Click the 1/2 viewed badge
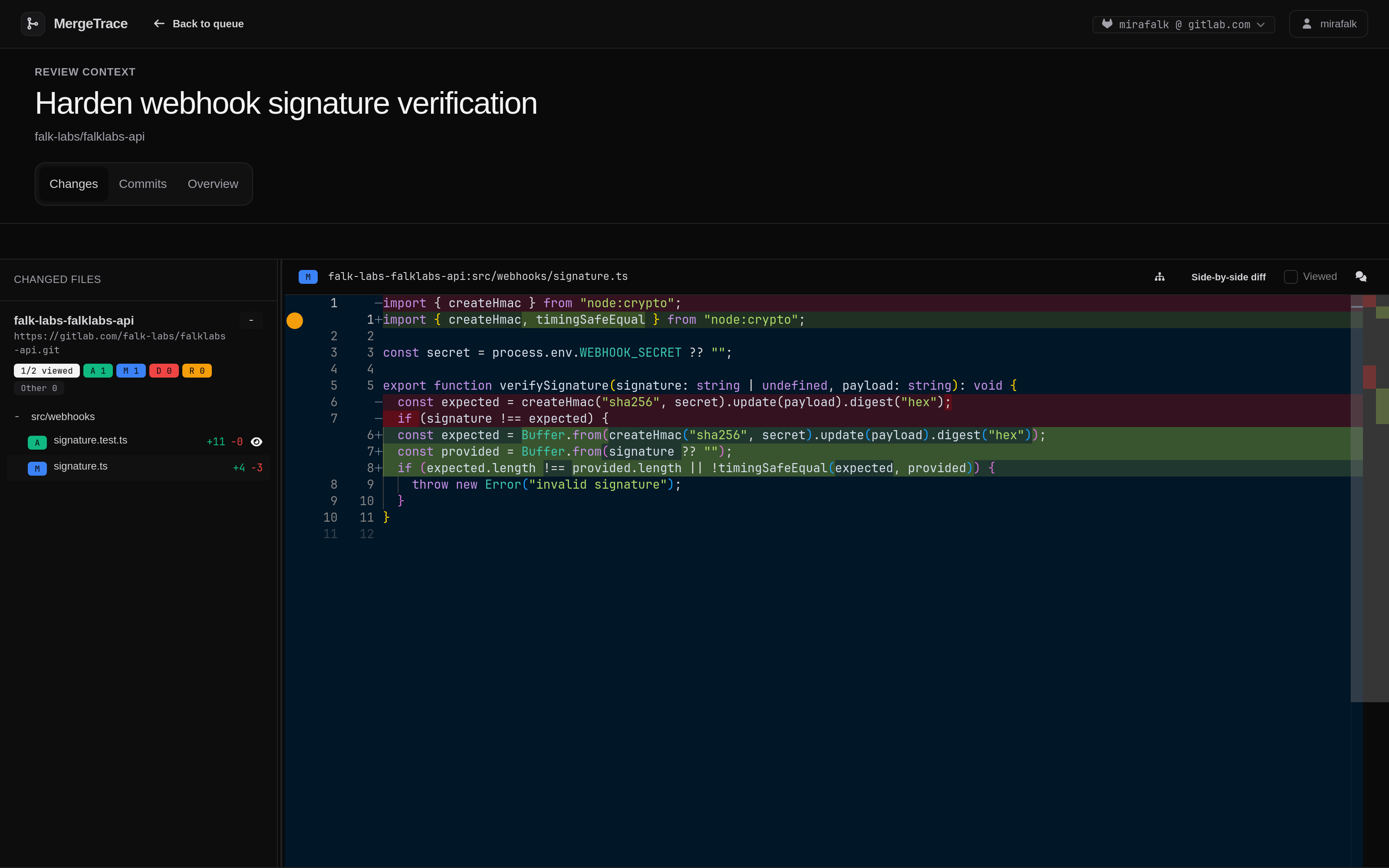 pyautogui.click(x=46, y=371)
